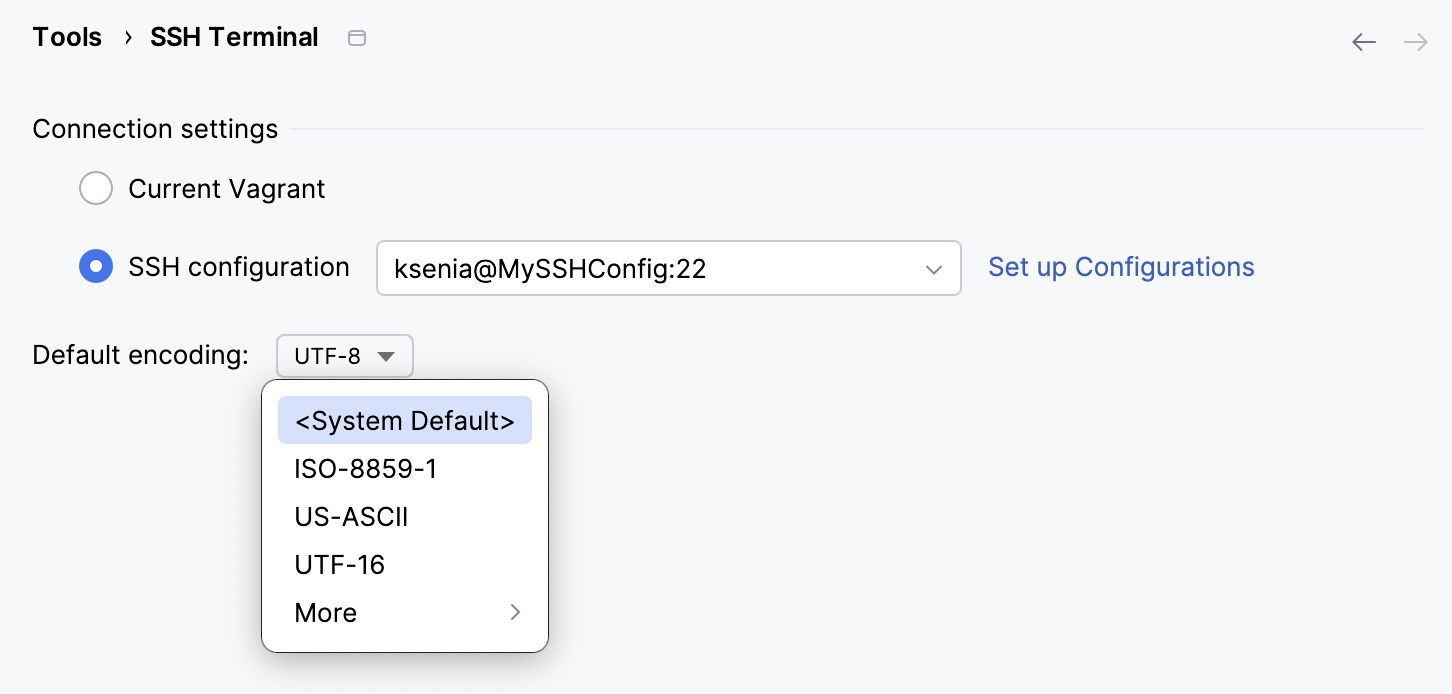Open Set up Configurations link
The height and width of the screenshot is (694, 1452).
[x=1120, y=267]
